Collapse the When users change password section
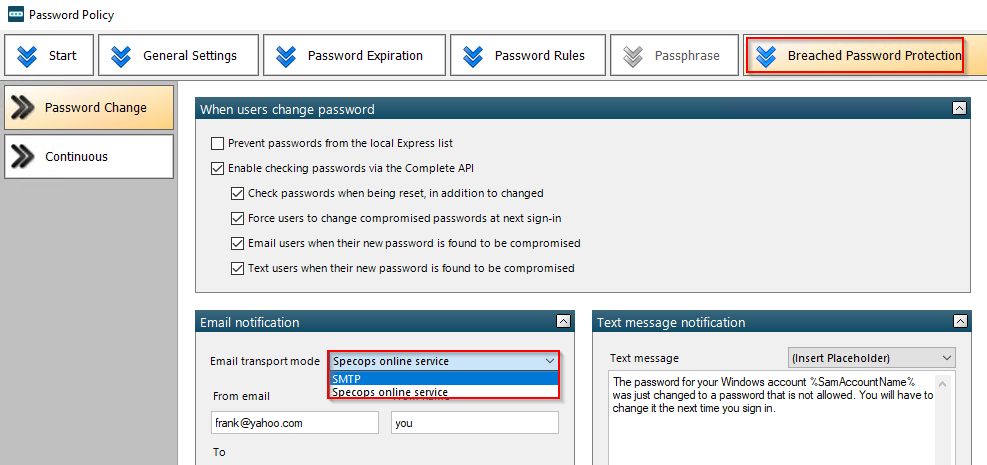 pyautogui.click(x=959, y=109)
